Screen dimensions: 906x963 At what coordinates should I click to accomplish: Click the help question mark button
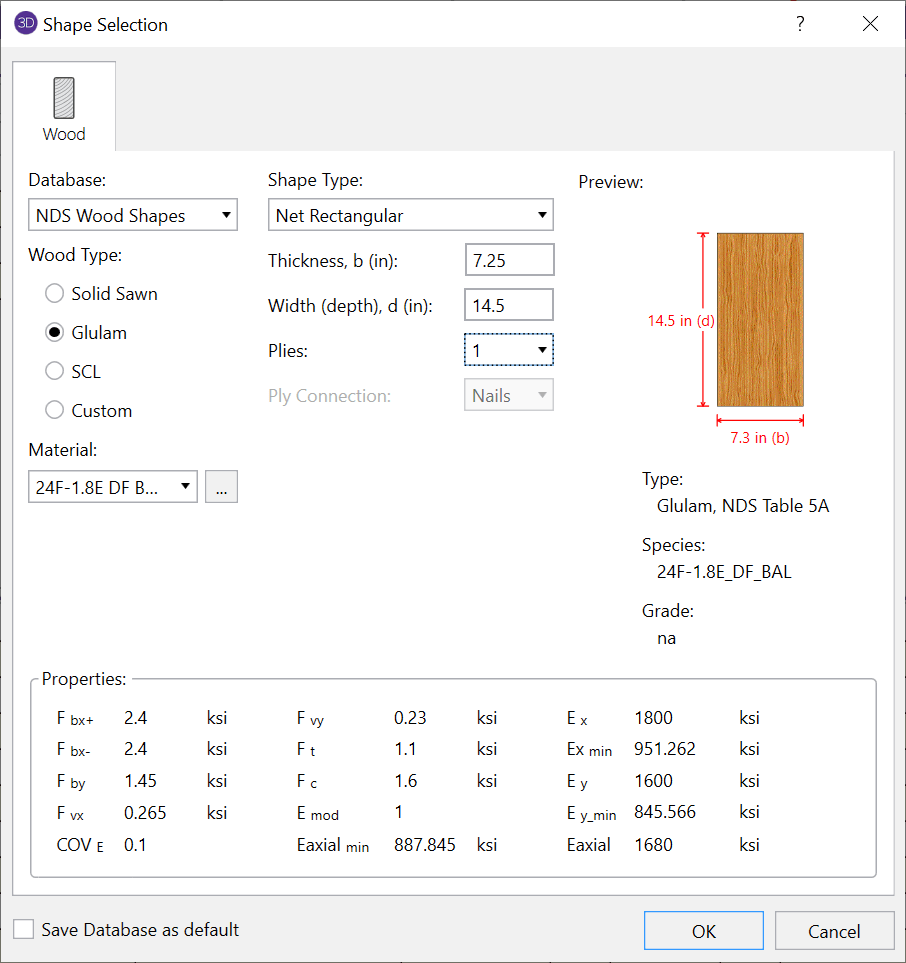point(800,24)
